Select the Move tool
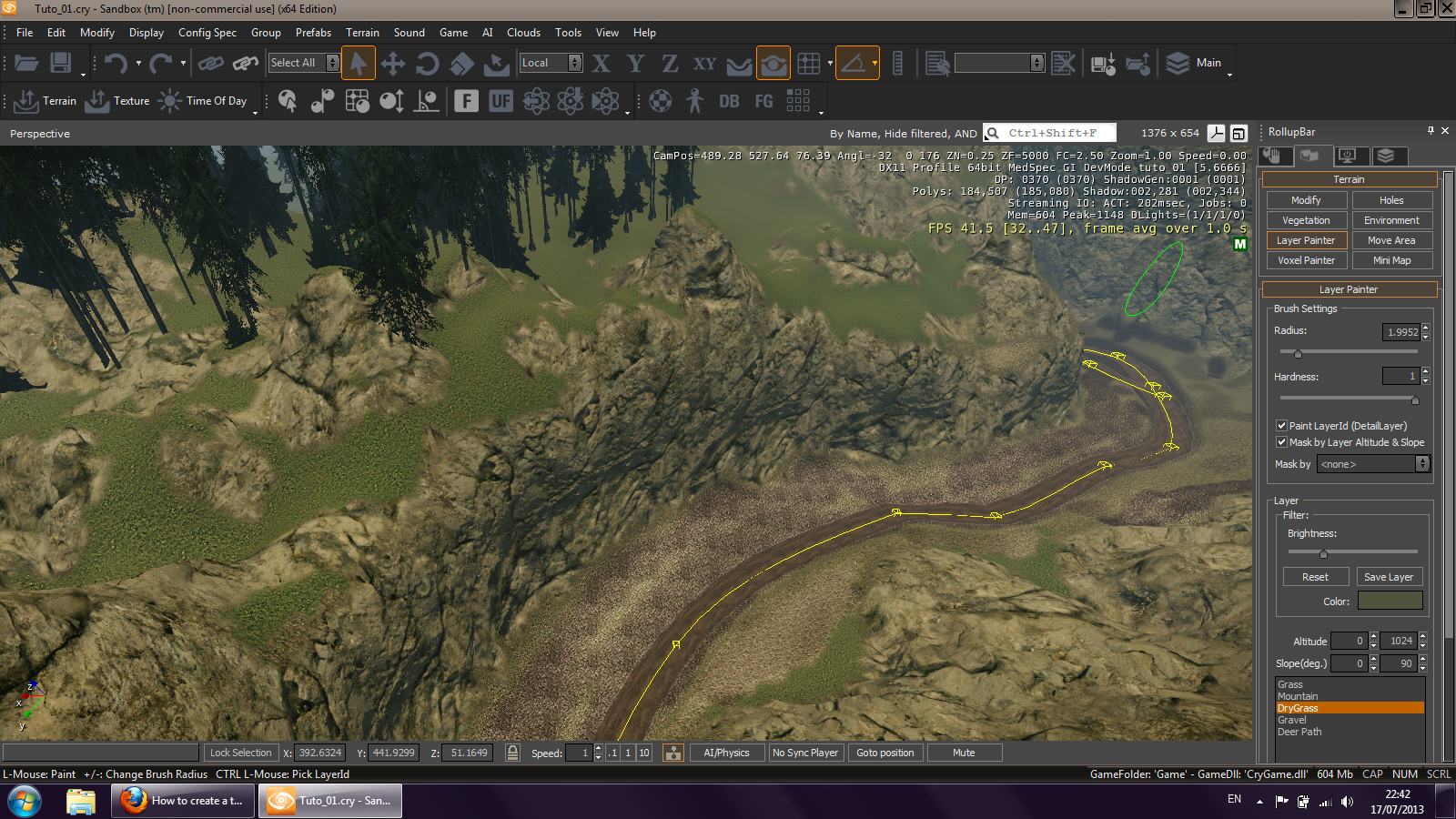The image size is (1456, 819). 394,63
